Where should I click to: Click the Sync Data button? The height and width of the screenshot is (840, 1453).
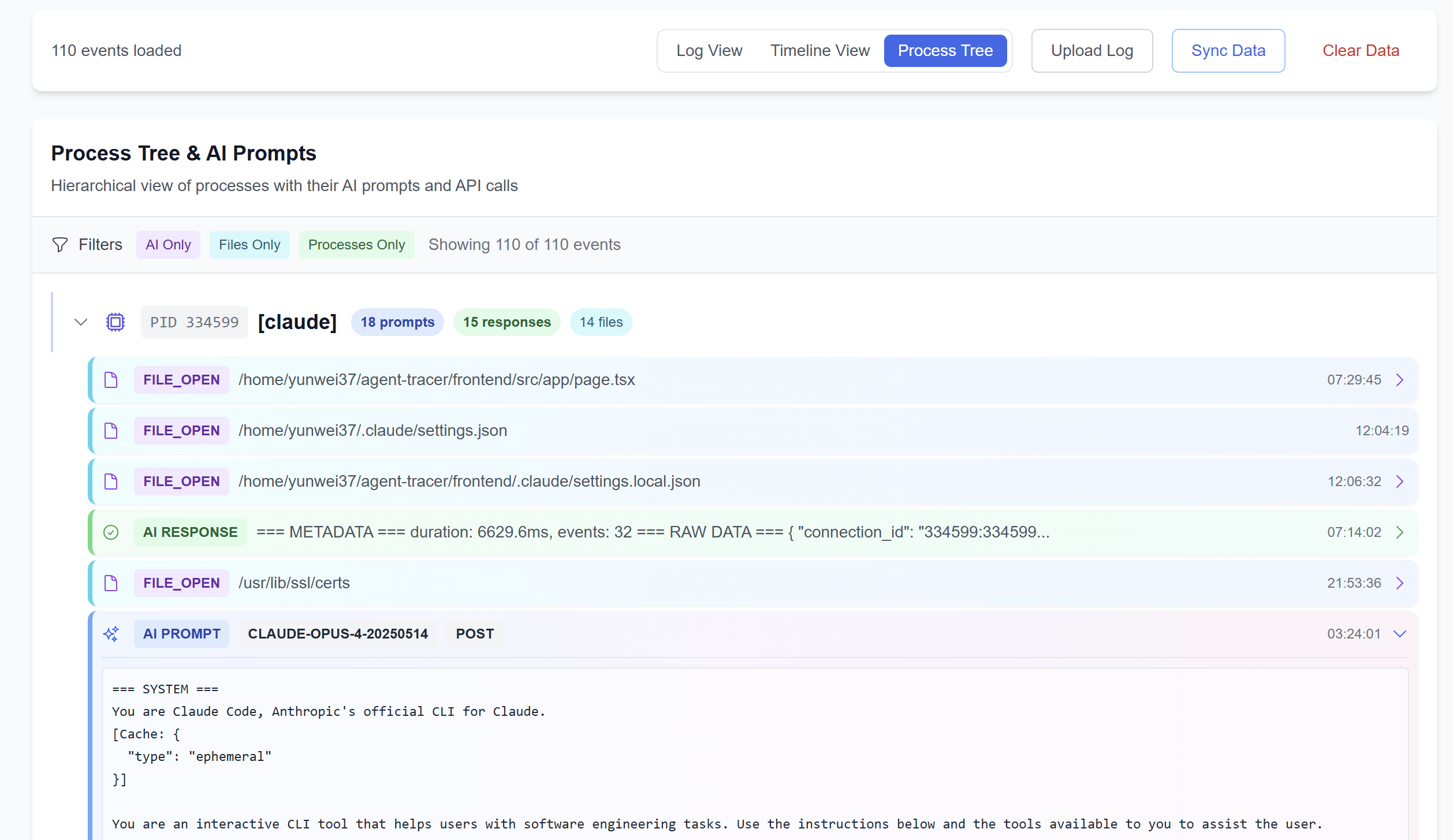pos(1228,51)
